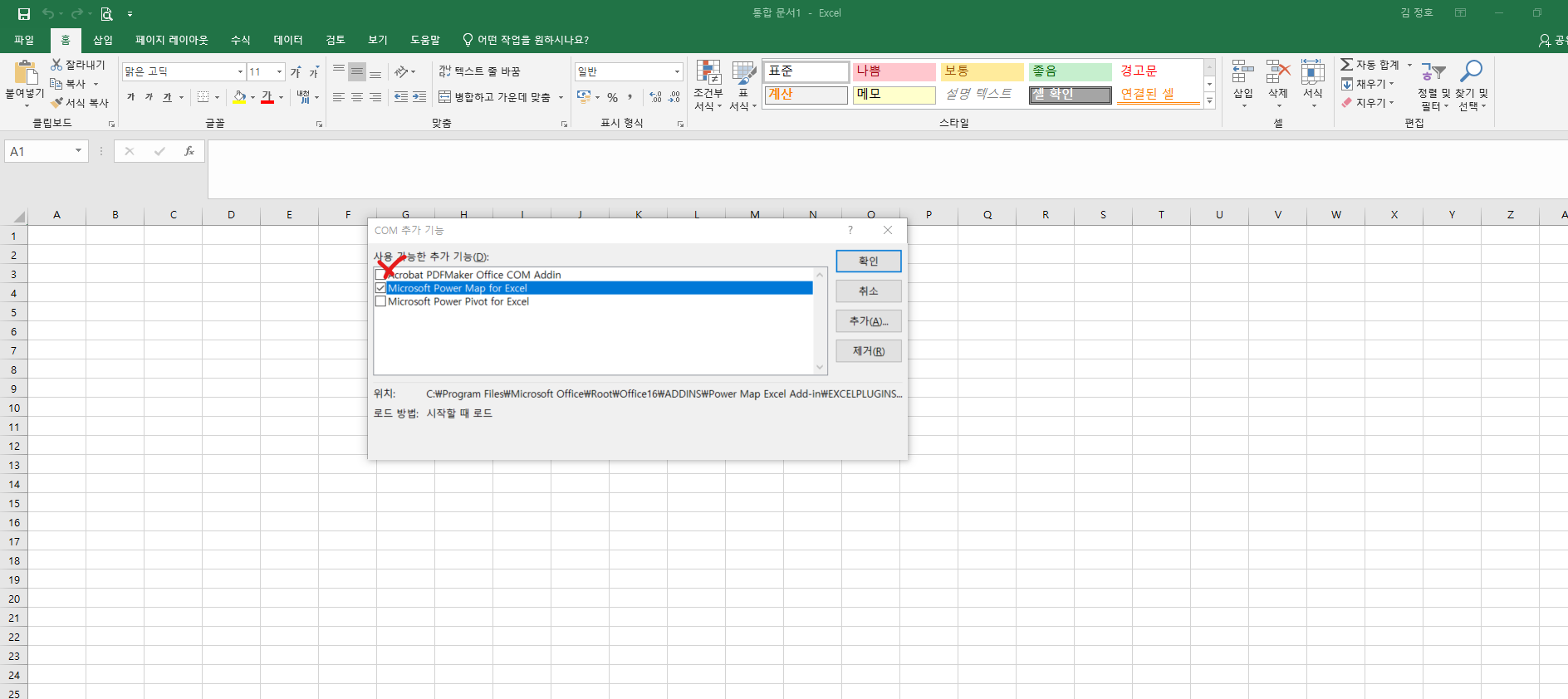Apply the Bad (나쁨) cell style
The height and width of the screenshot is (699, 1568).
tap(894, 71)
